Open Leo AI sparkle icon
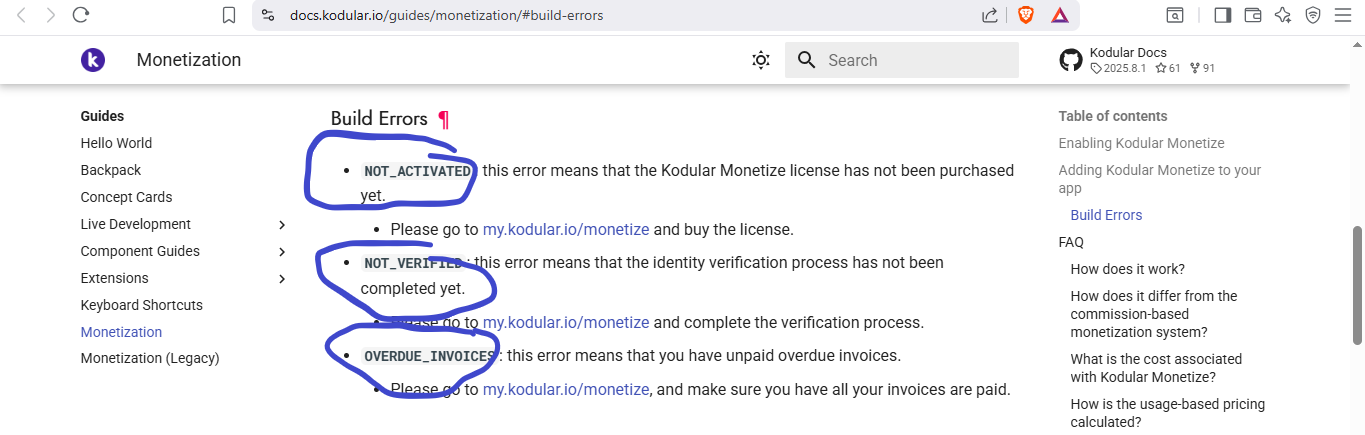 pos(1283,15)
